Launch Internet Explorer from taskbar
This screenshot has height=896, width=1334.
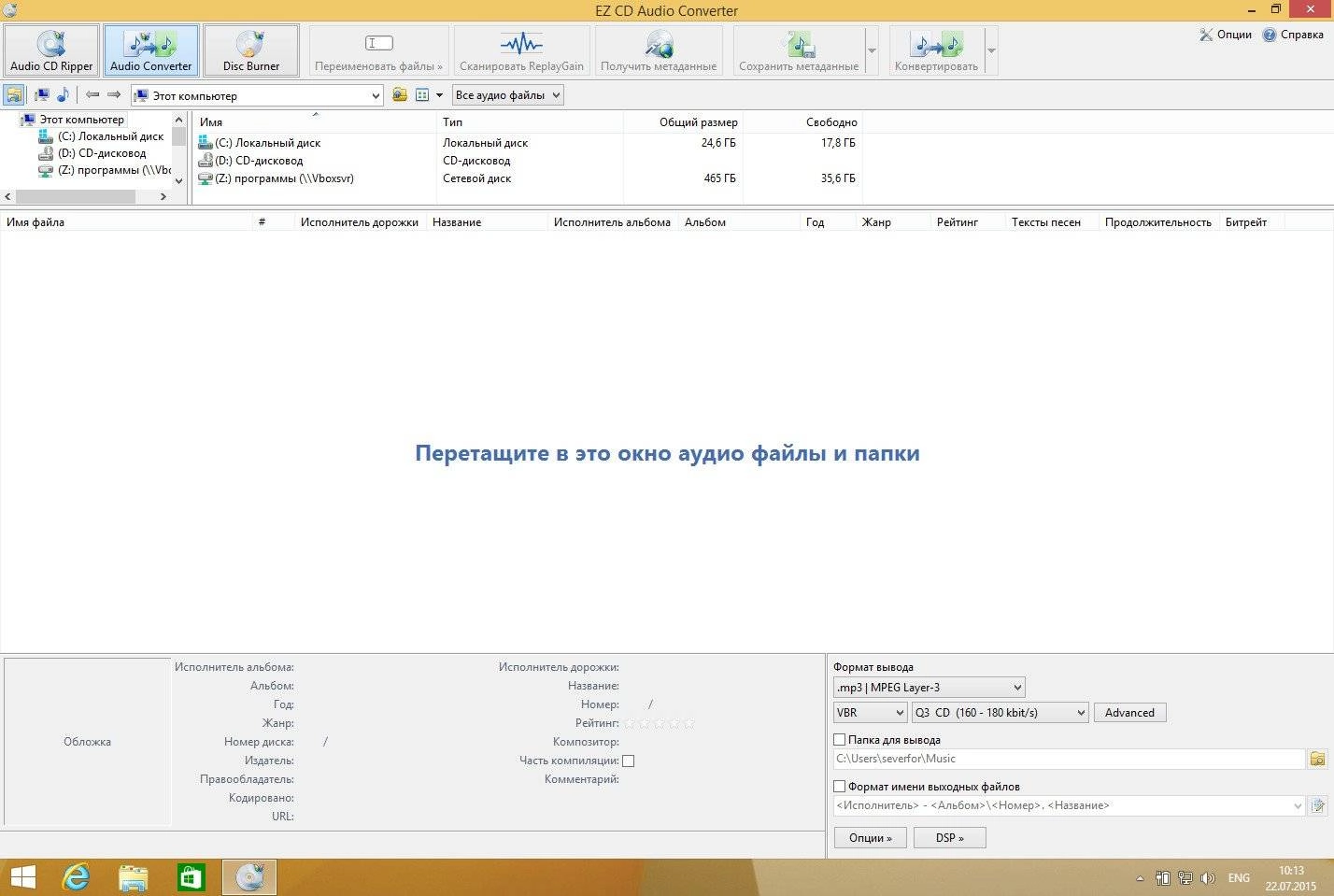(x=76, y=878)
